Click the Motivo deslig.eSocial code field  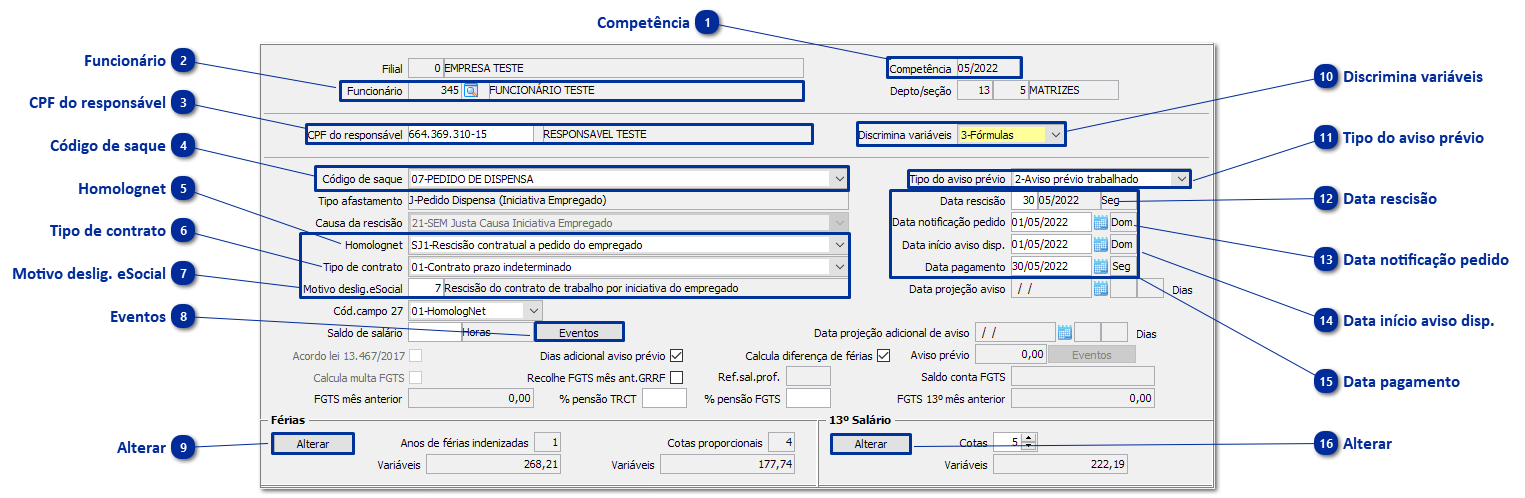425,288
